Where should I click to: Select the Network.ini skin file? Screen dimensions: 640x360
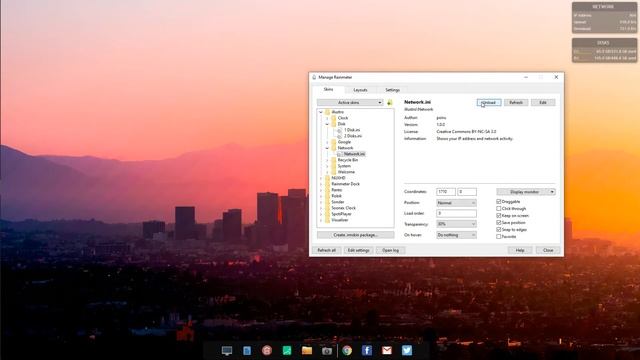click(x=353, y=154)
